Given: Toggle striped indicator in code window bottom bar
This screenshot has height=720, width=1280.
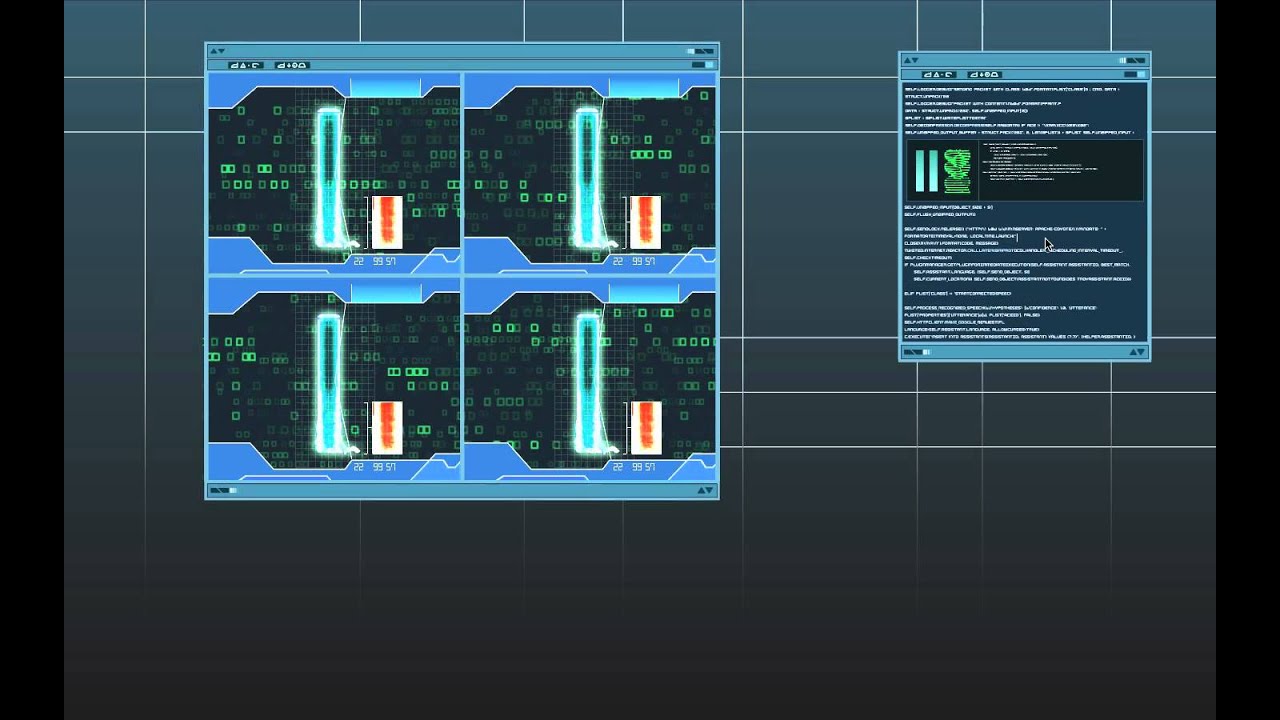Looking at the screenshot, I should pos(917,352).
